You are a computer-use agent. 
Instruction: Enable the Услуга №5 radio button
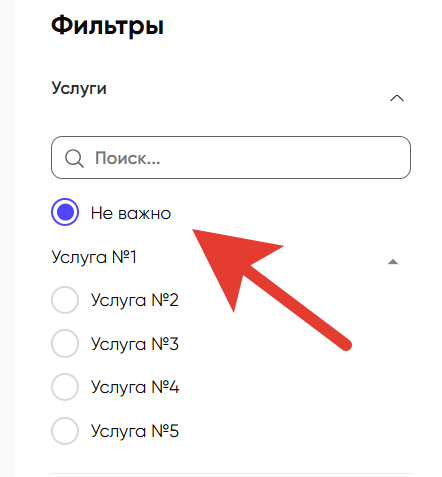pyautogui.click(x=65, y=431)
